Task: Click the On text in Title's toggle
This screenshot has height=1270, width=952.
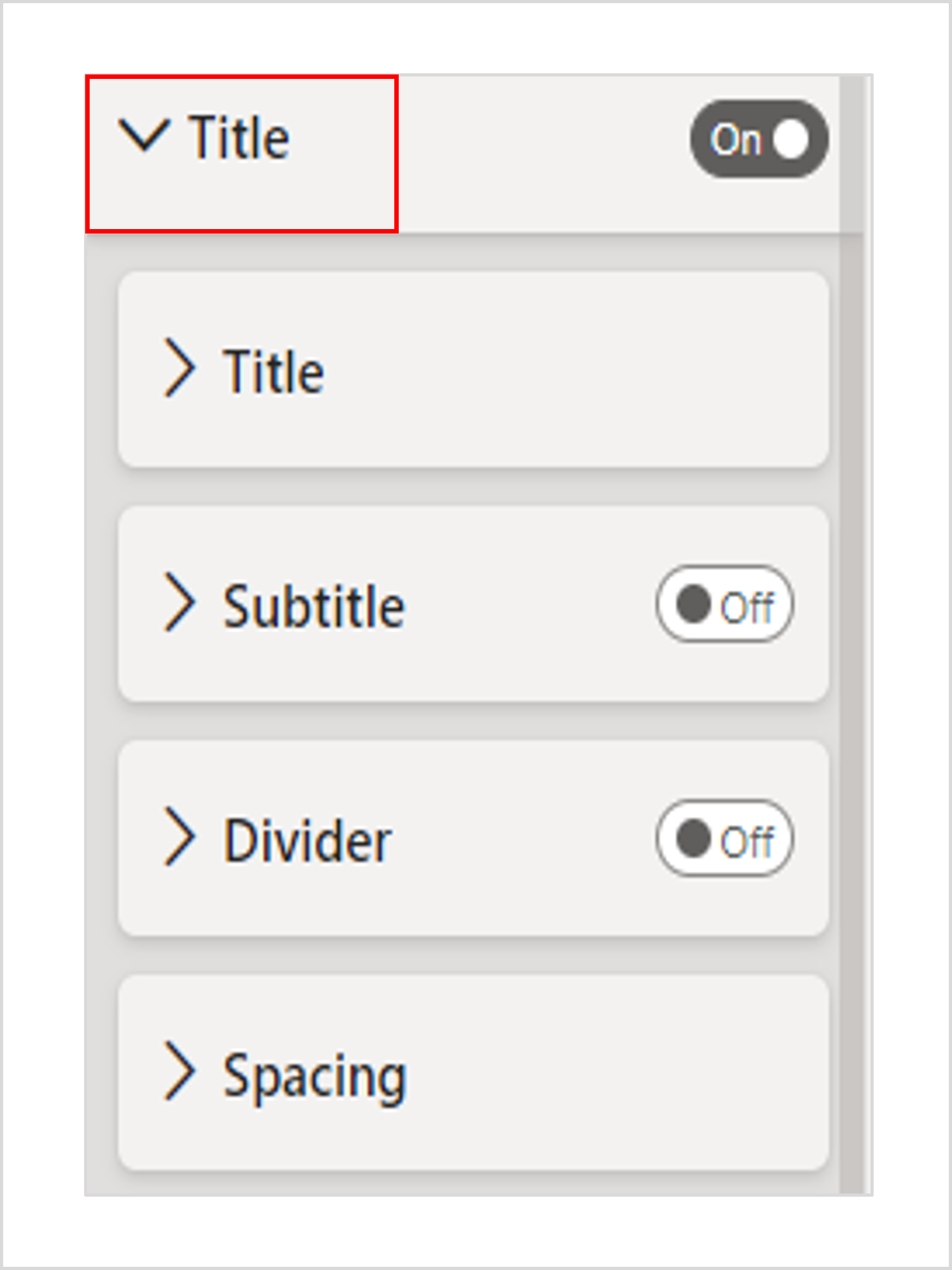Action: pyautogui.click(x=736, y=140)
